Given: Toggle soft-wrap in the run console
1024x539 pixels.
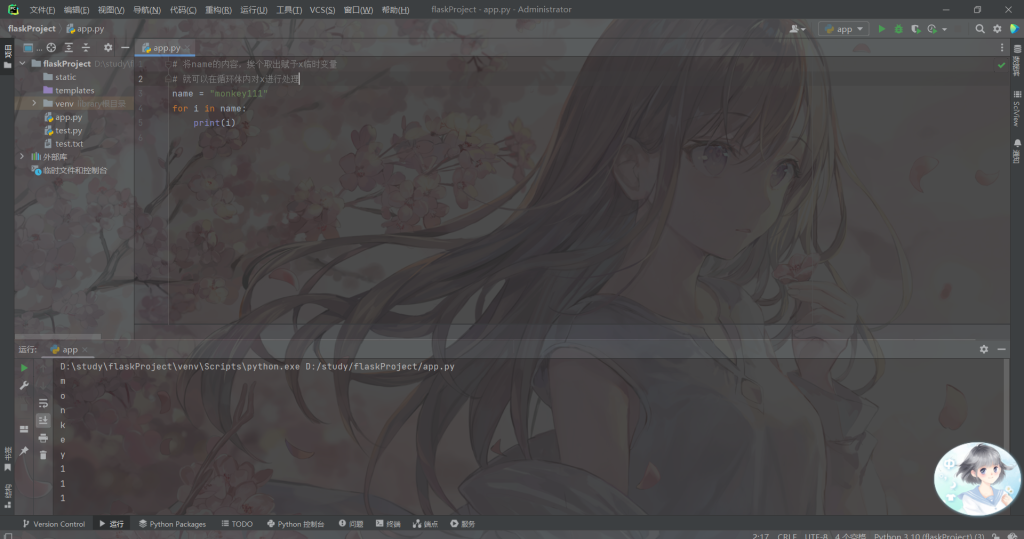Looking at the screenshot, I should coord(43,403).
